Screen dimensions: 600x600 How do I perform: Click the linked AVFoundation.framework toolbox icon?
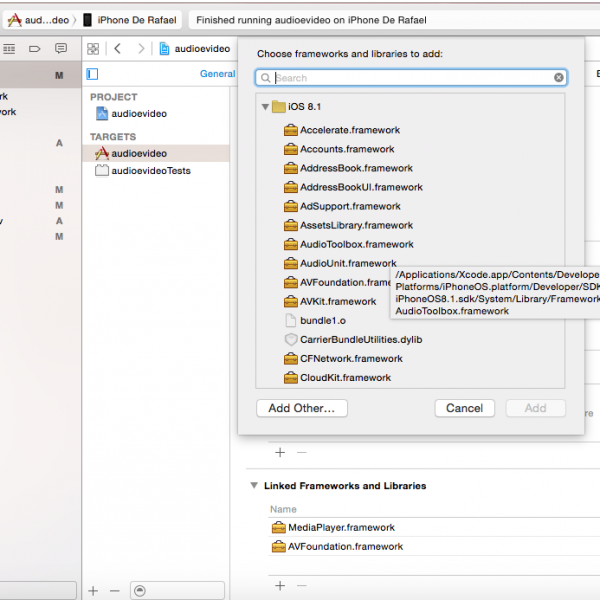(x=279, y=547)
